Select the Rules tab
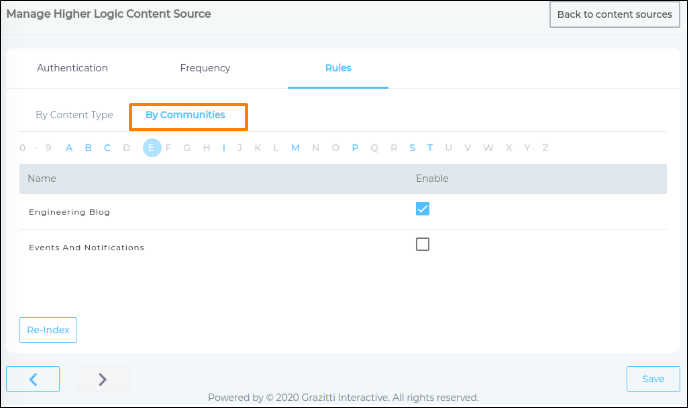Viewport: 688px width, 408px height. 338,68
